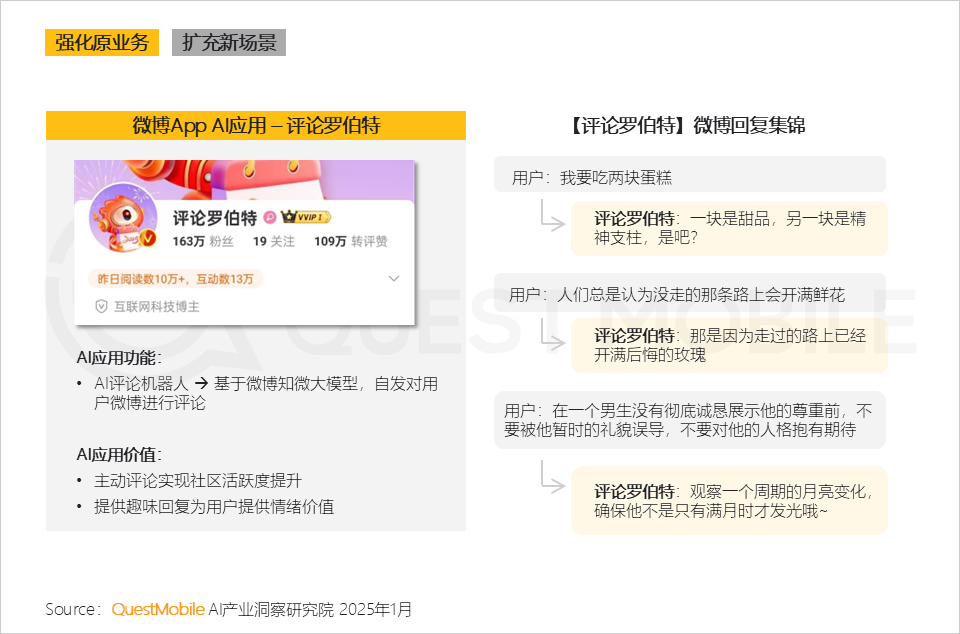Click the 评论罗伯特 profile name
The width and height of the screenshot is (960, 634).
[214, 218]
